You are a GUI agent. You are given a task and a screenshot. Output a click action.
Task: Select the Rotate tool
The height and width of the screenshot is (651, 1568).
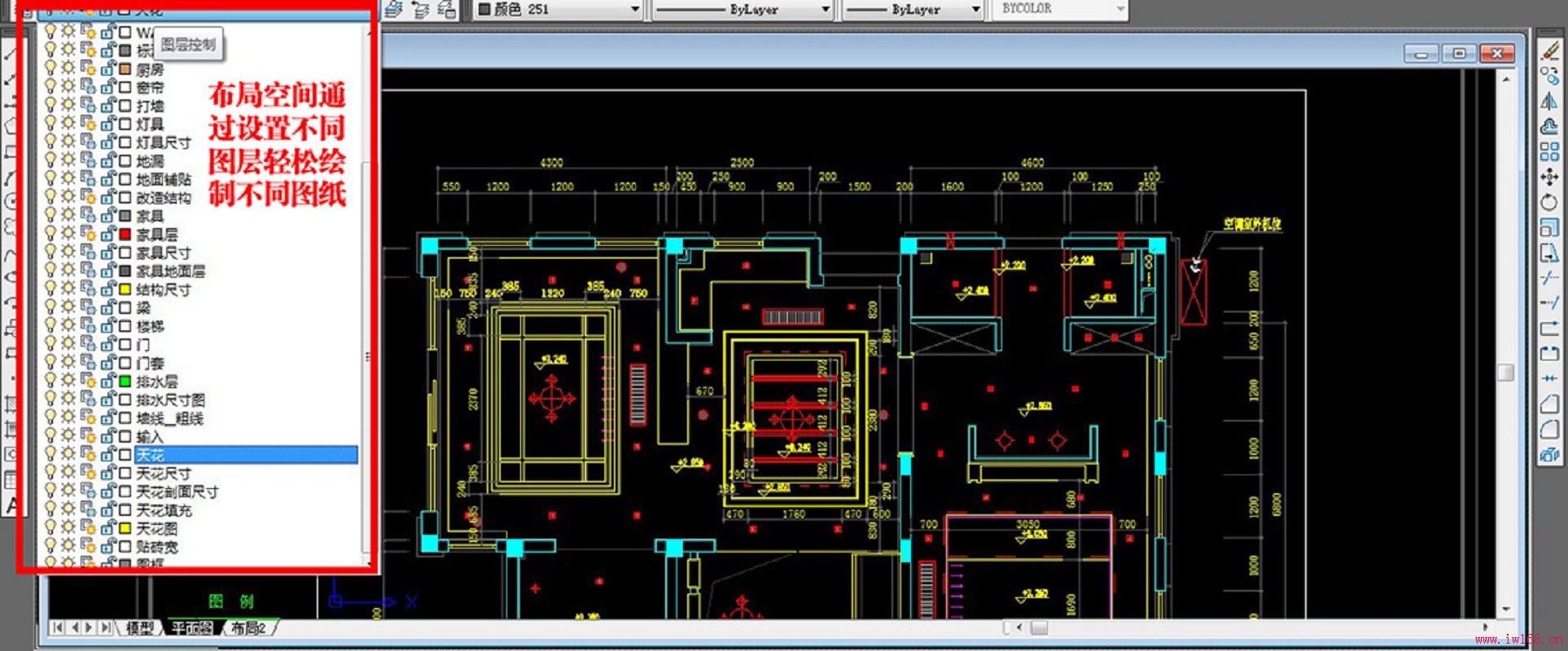point(1549,202)
